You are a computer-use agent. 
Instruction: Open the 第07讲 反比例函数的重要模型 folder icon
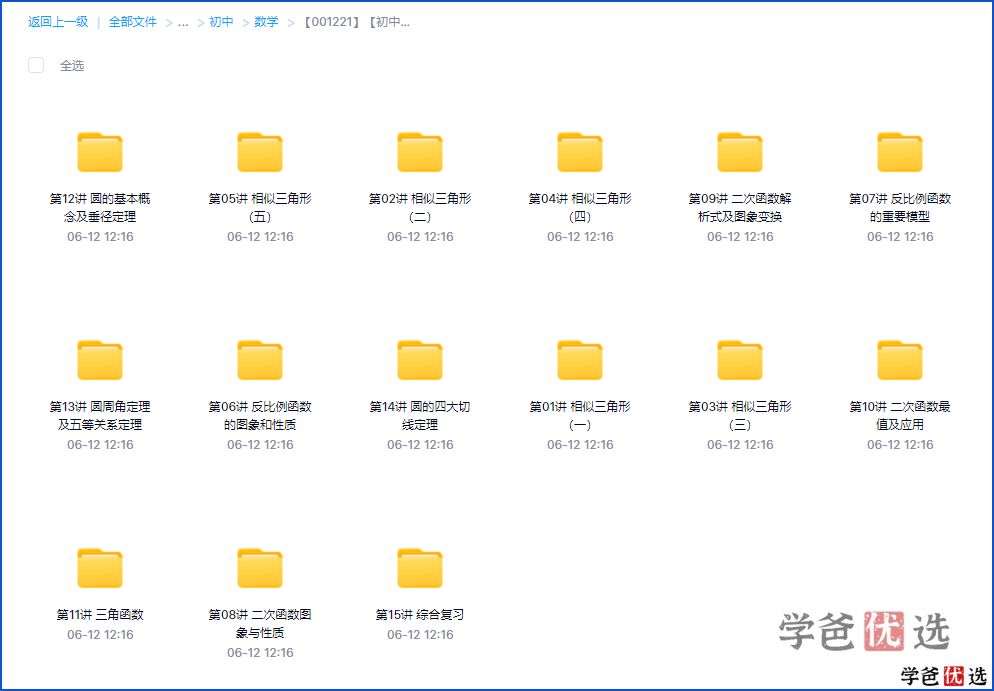coord(900,152)
